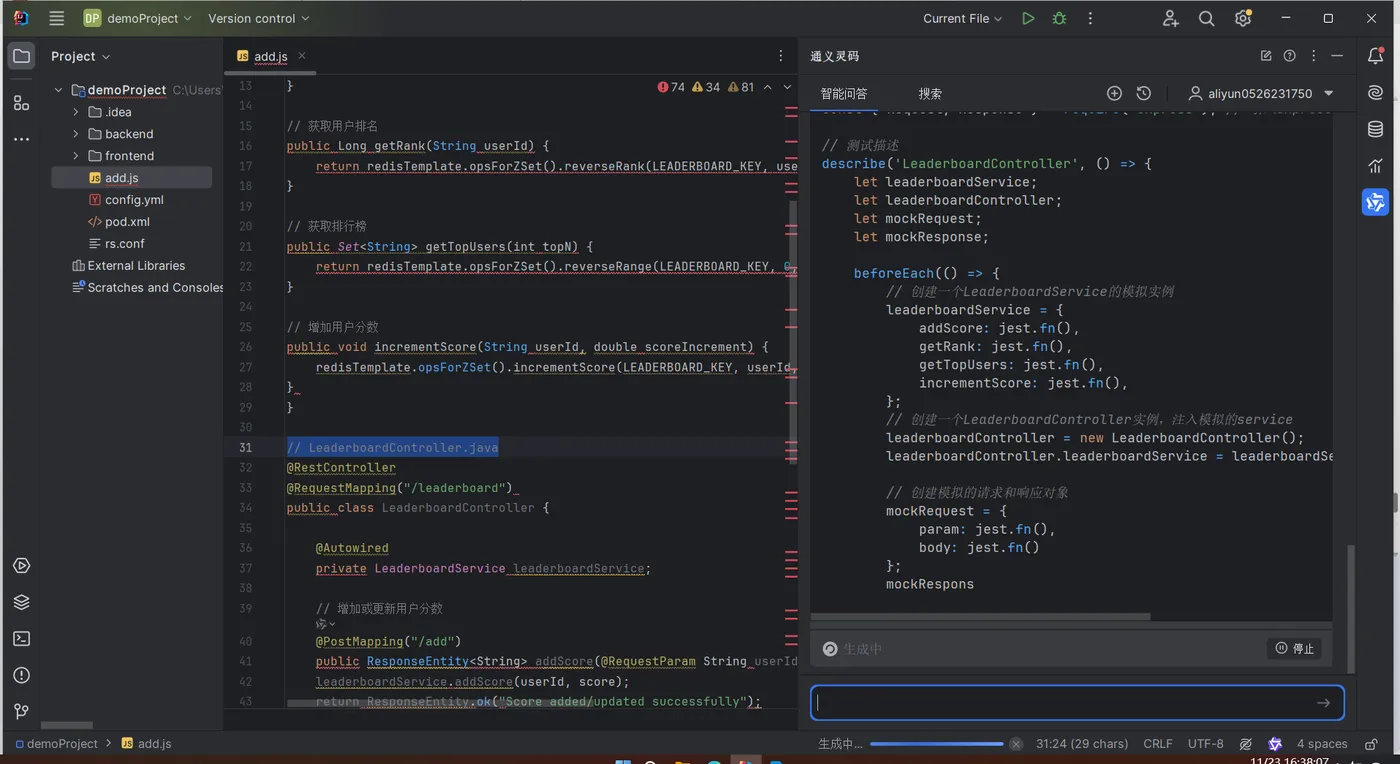The height and width of the screenshot is (764, 1400).
Task: Open the Current File run configuration dropdown
Action: (x=964, y=18)
